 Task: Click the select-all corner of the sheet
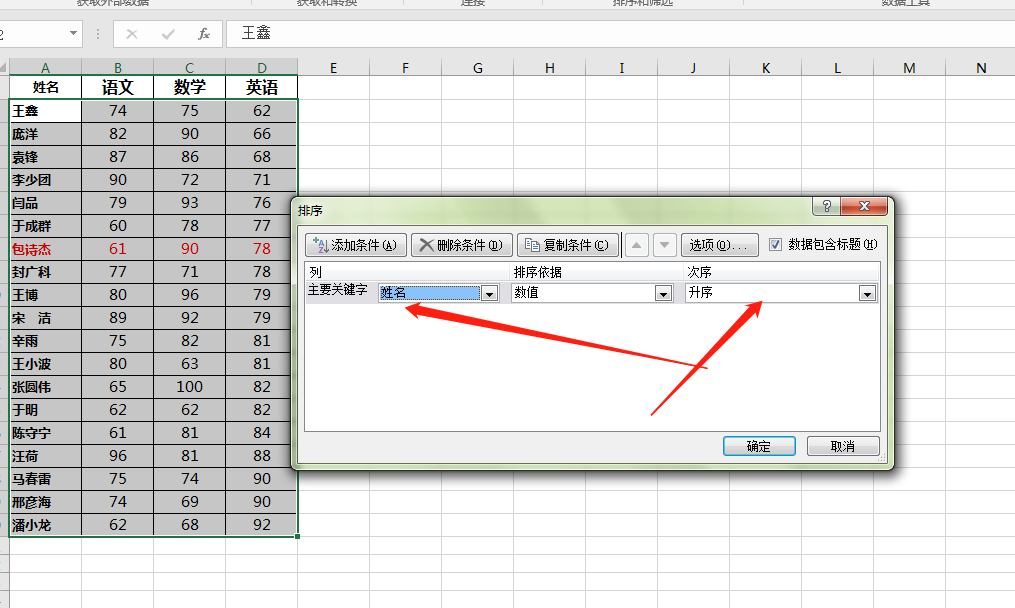point(4,67)
